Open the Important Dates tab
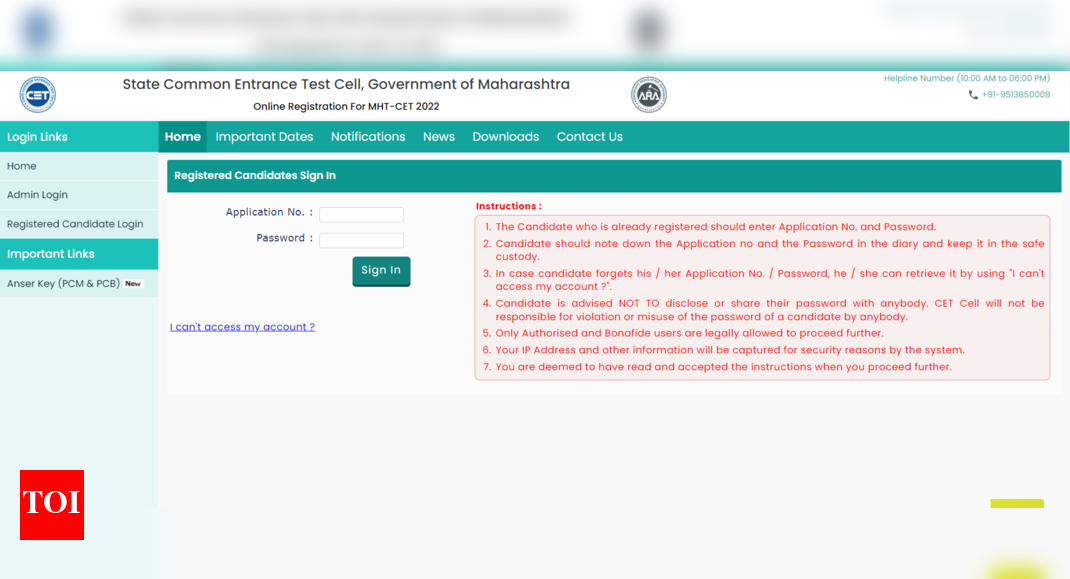This screenshot has width=1070, height=579. click(264, 136)
